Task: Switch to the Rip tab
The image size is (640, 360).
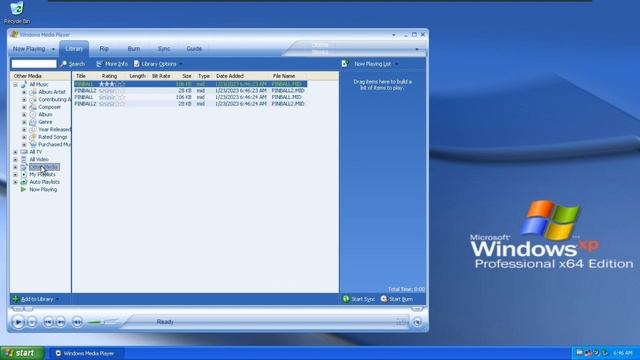Action: coord(104,49)
